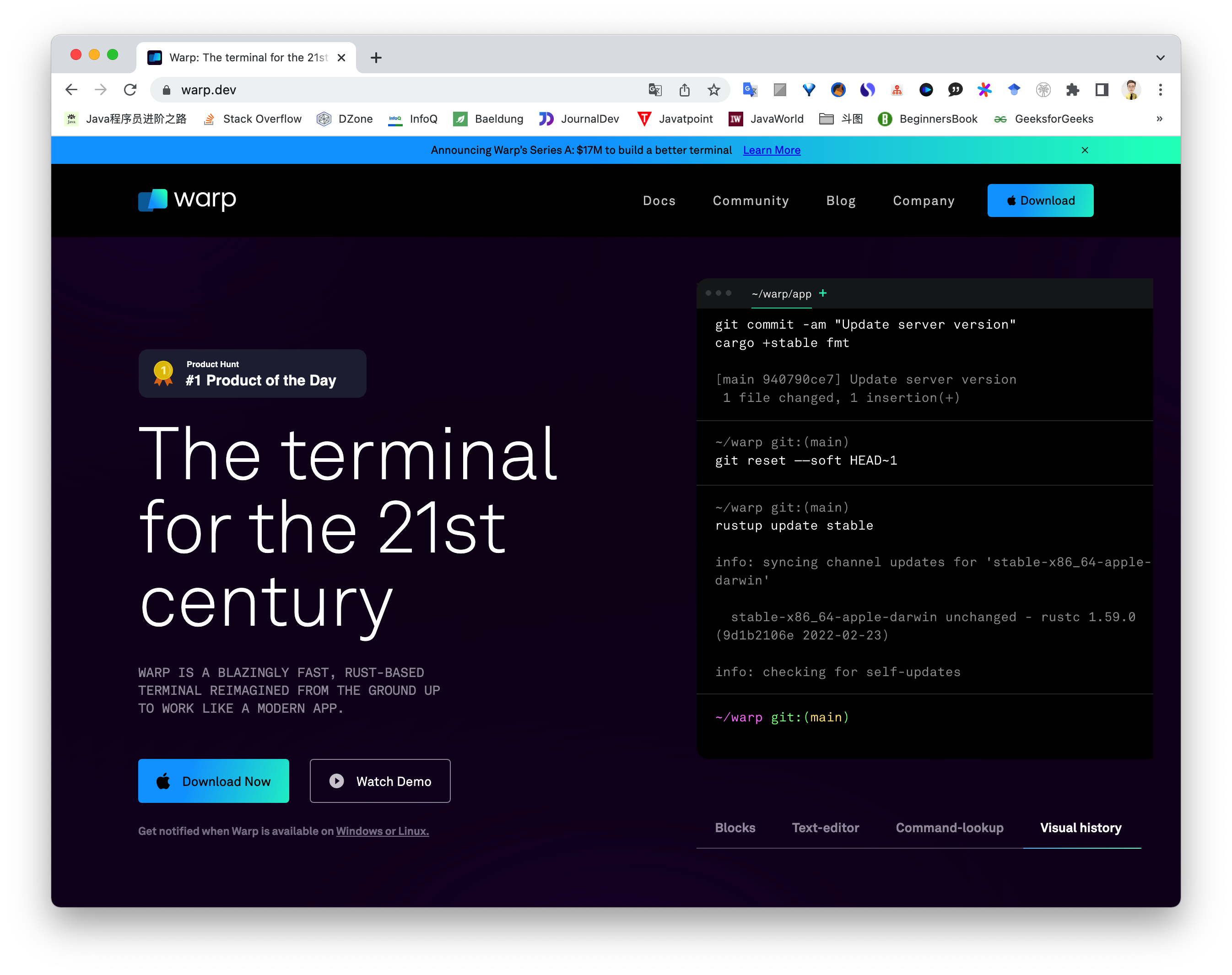Open the Chrome three-dot menu
1232x975 pixels.
[1160, 90]
